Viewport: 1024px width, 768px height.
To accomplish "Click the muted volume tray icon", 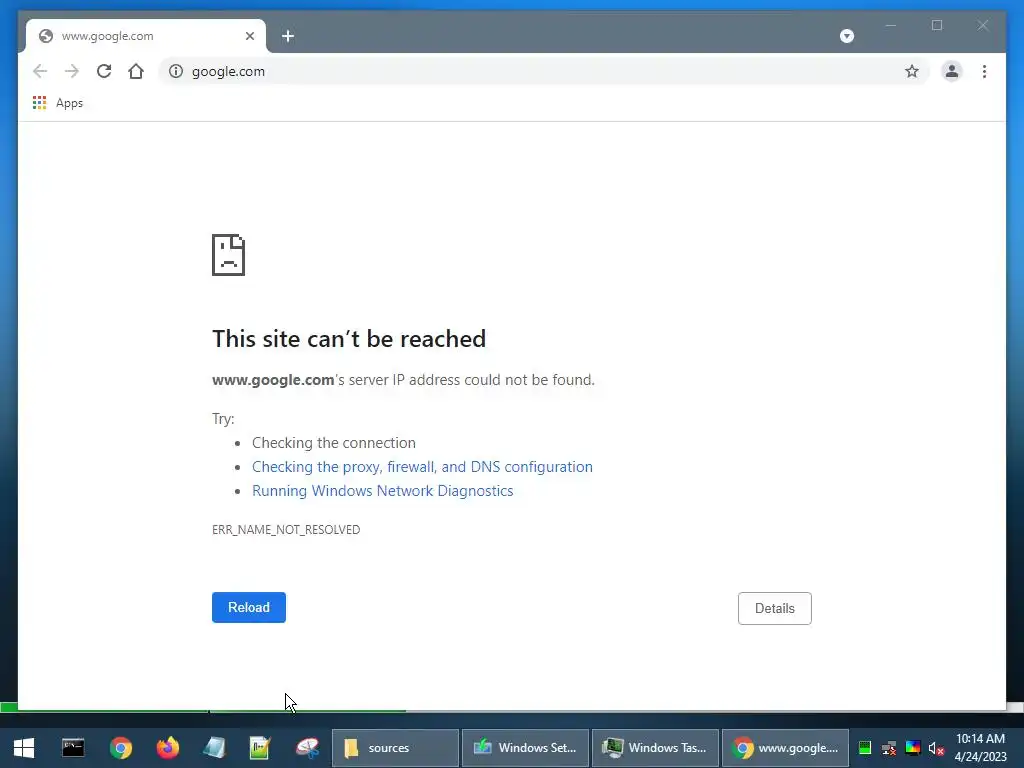I will pyautogui.click(x=936, y=748).
